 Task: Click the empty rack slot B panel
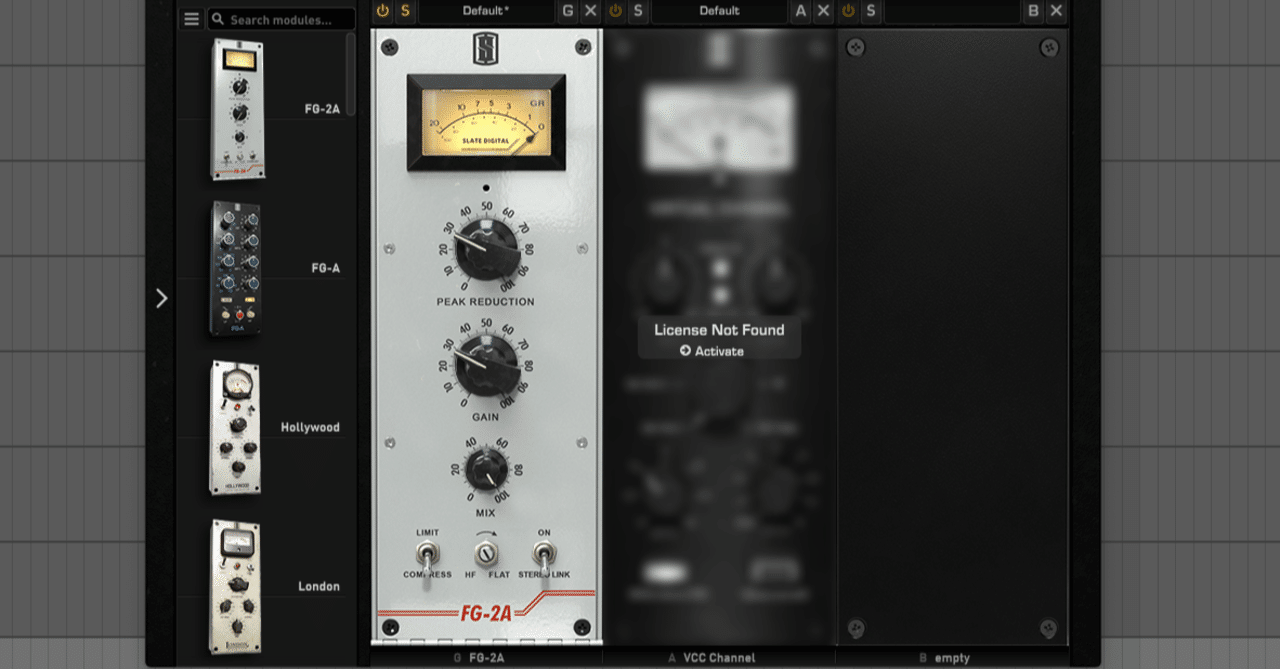point(952,337)
